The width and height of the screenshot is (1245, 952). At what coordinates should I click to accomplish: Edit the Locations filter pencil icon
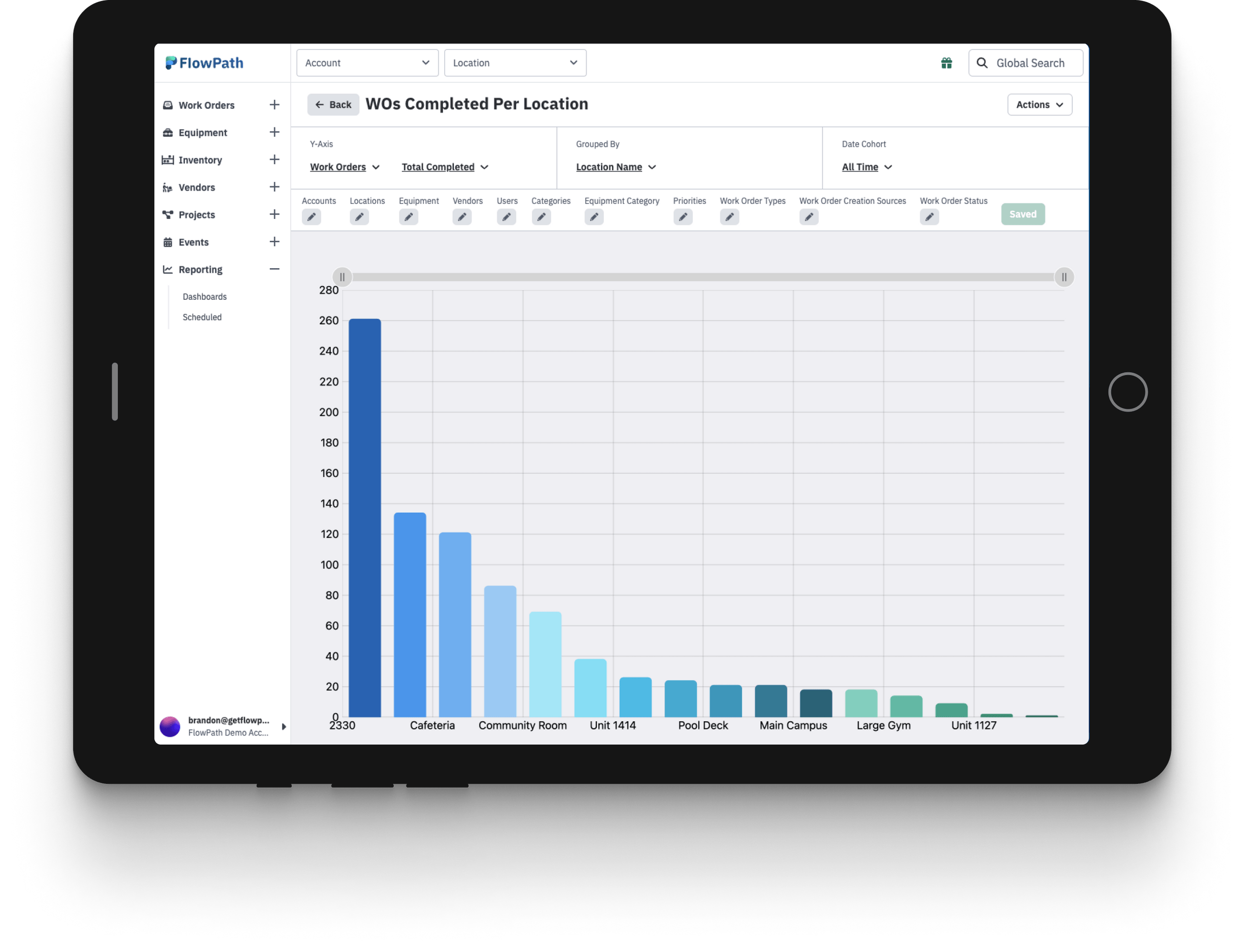coord(359,216)
